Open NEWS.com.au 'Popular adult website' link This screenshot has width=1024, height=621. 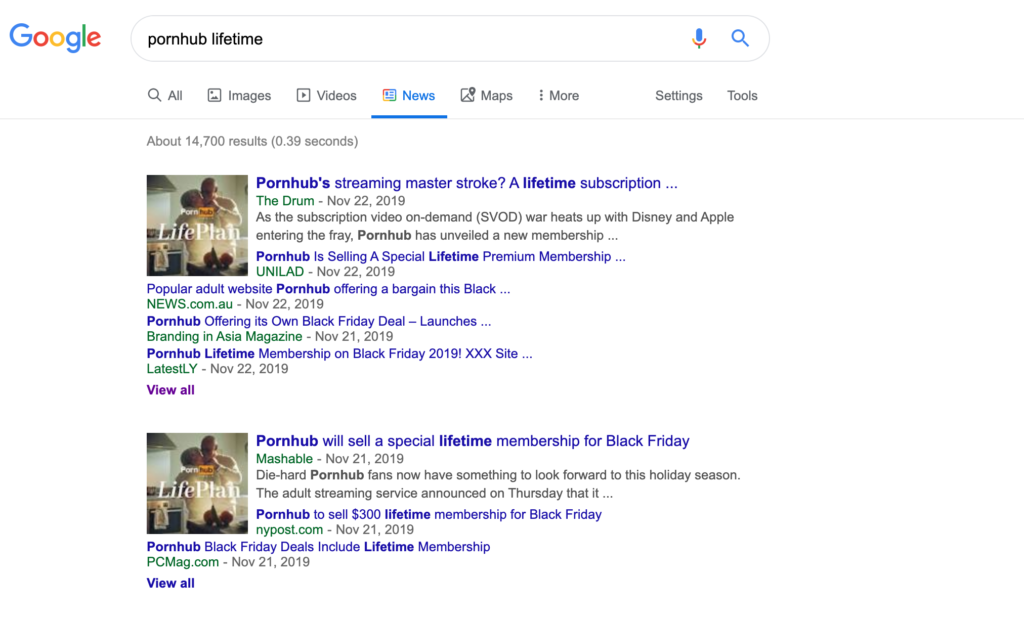(328, 289)
